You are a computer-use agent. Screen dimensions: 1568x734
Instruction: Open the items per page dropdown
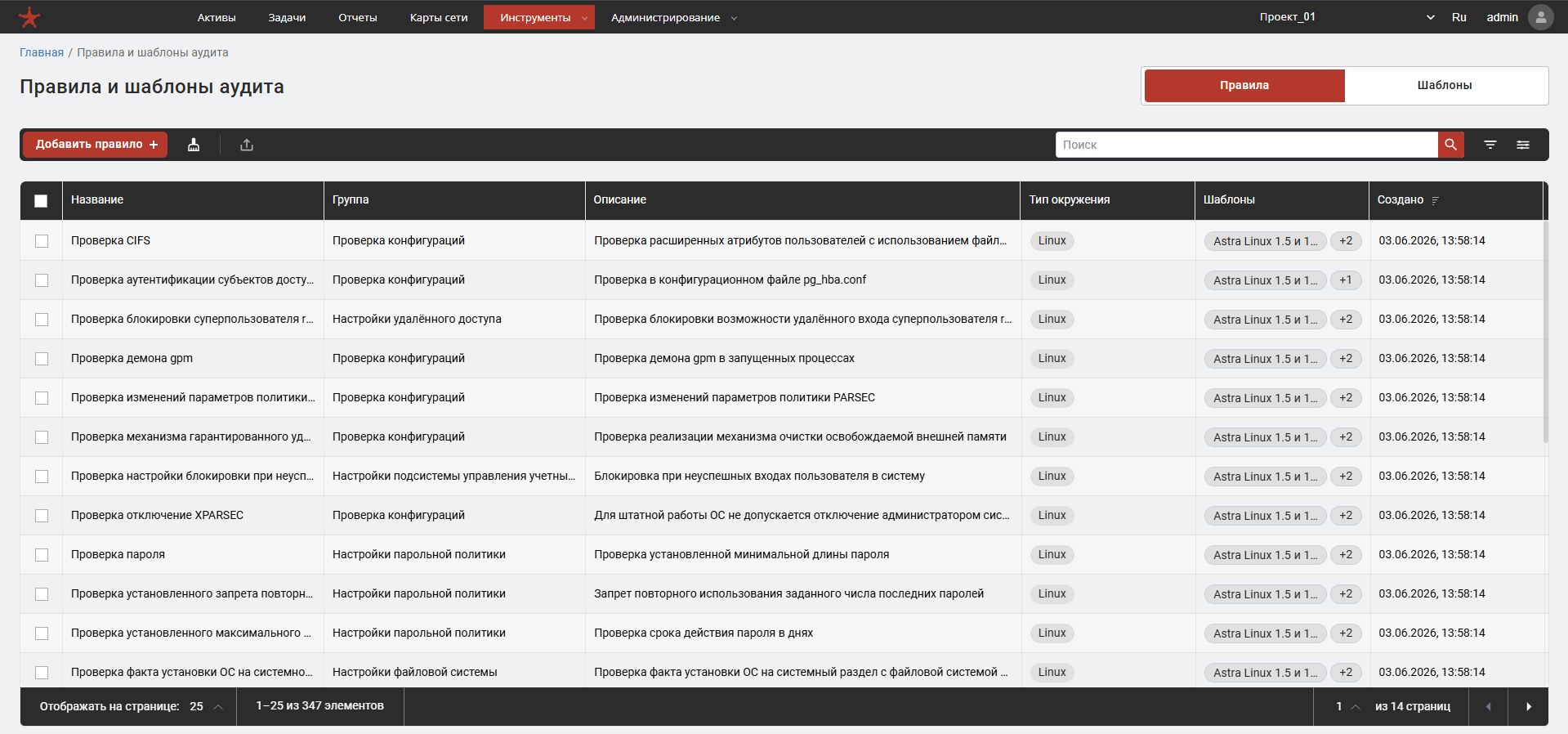[206, 706]
